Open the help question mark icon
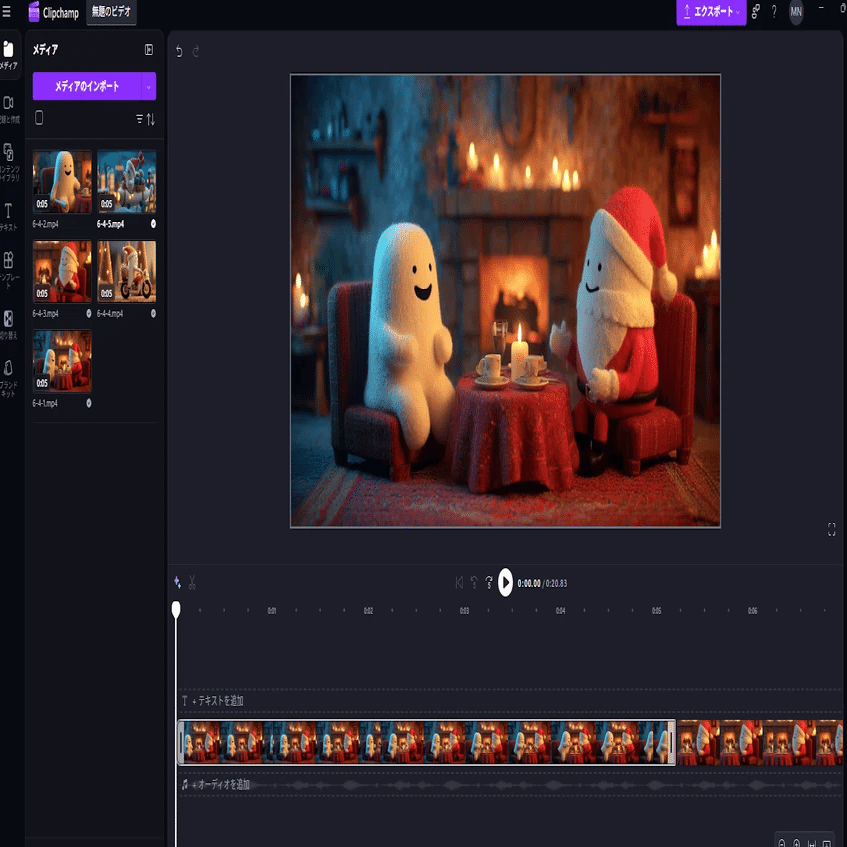Screen dimensions: 847x847 pos(774,11)
